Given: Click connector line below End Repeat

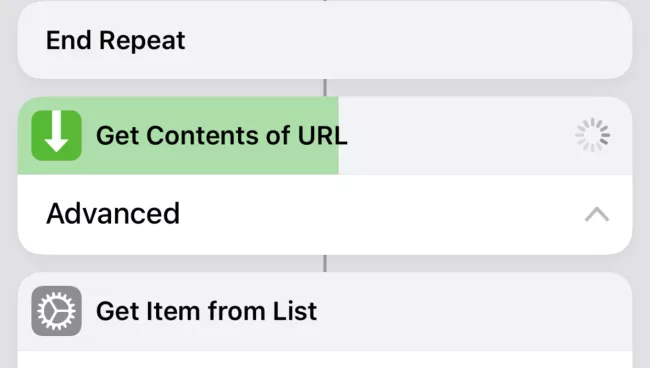Looking at the screenshot, I should tap(325, 88).
